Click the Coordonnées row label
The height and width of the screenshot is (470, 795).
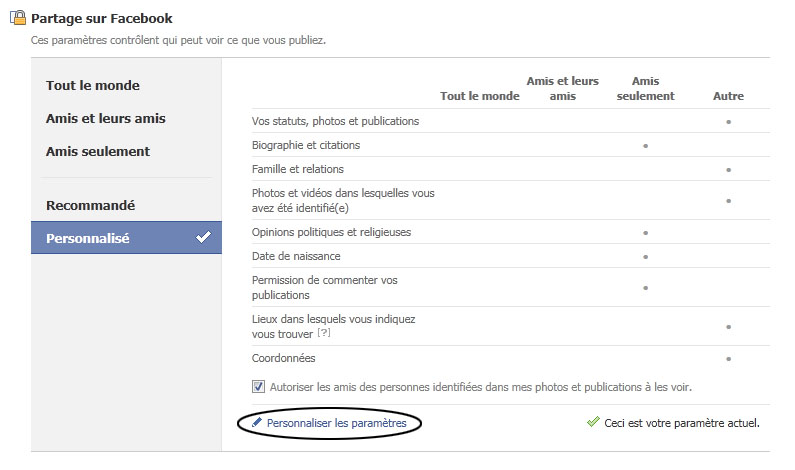click(x=283, y=358)
